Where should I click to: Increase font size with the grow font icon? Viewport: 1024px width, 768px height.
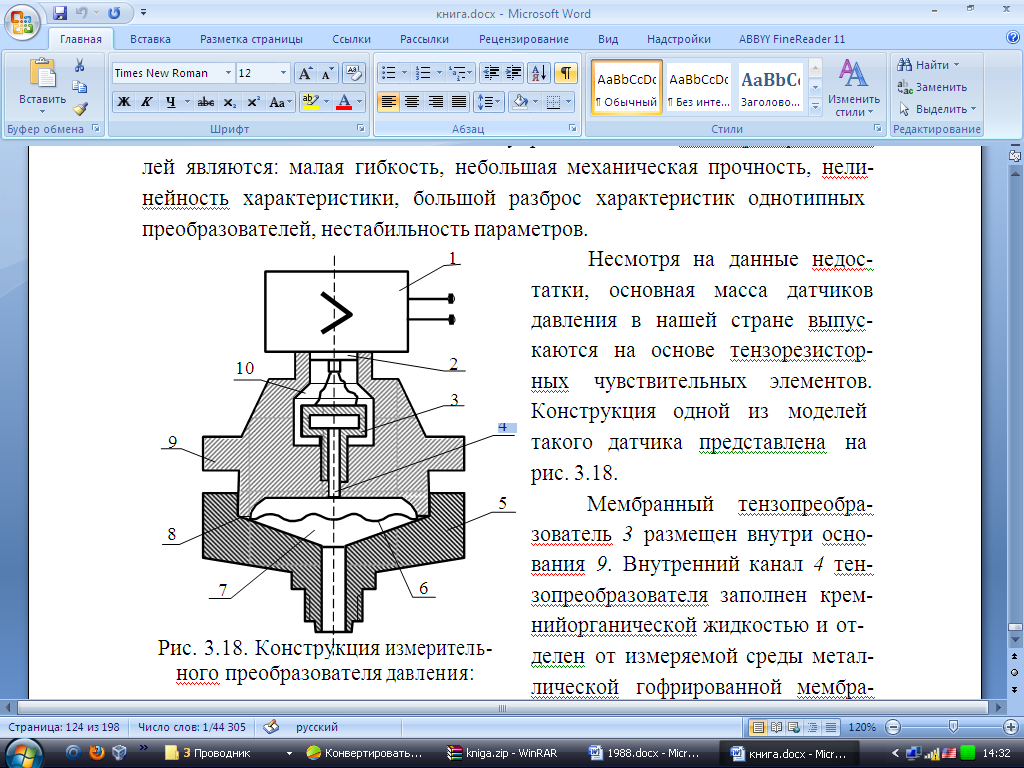(305, 73)
